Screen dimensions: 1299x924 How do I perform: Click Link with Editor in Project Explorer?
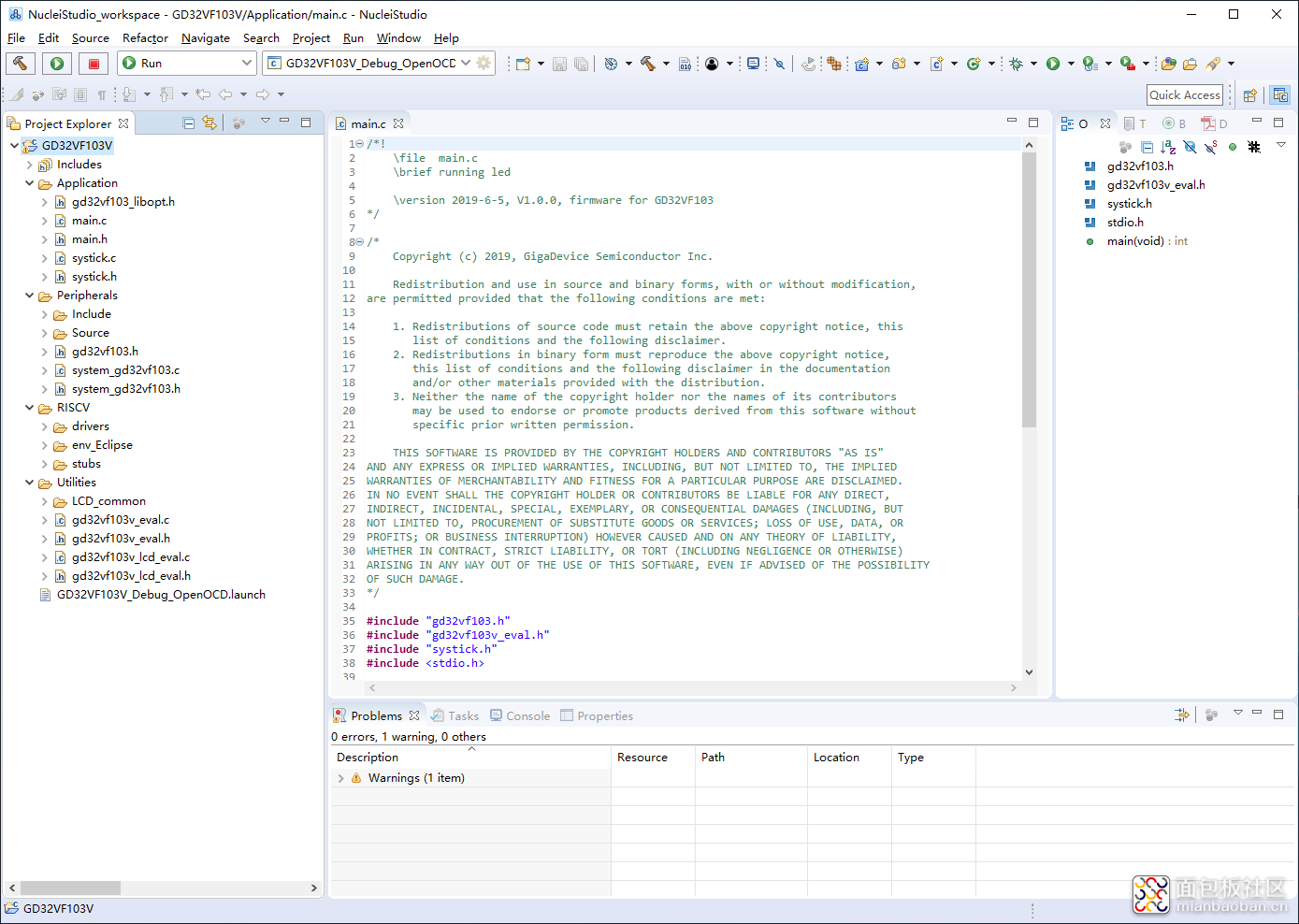(209, 123)
